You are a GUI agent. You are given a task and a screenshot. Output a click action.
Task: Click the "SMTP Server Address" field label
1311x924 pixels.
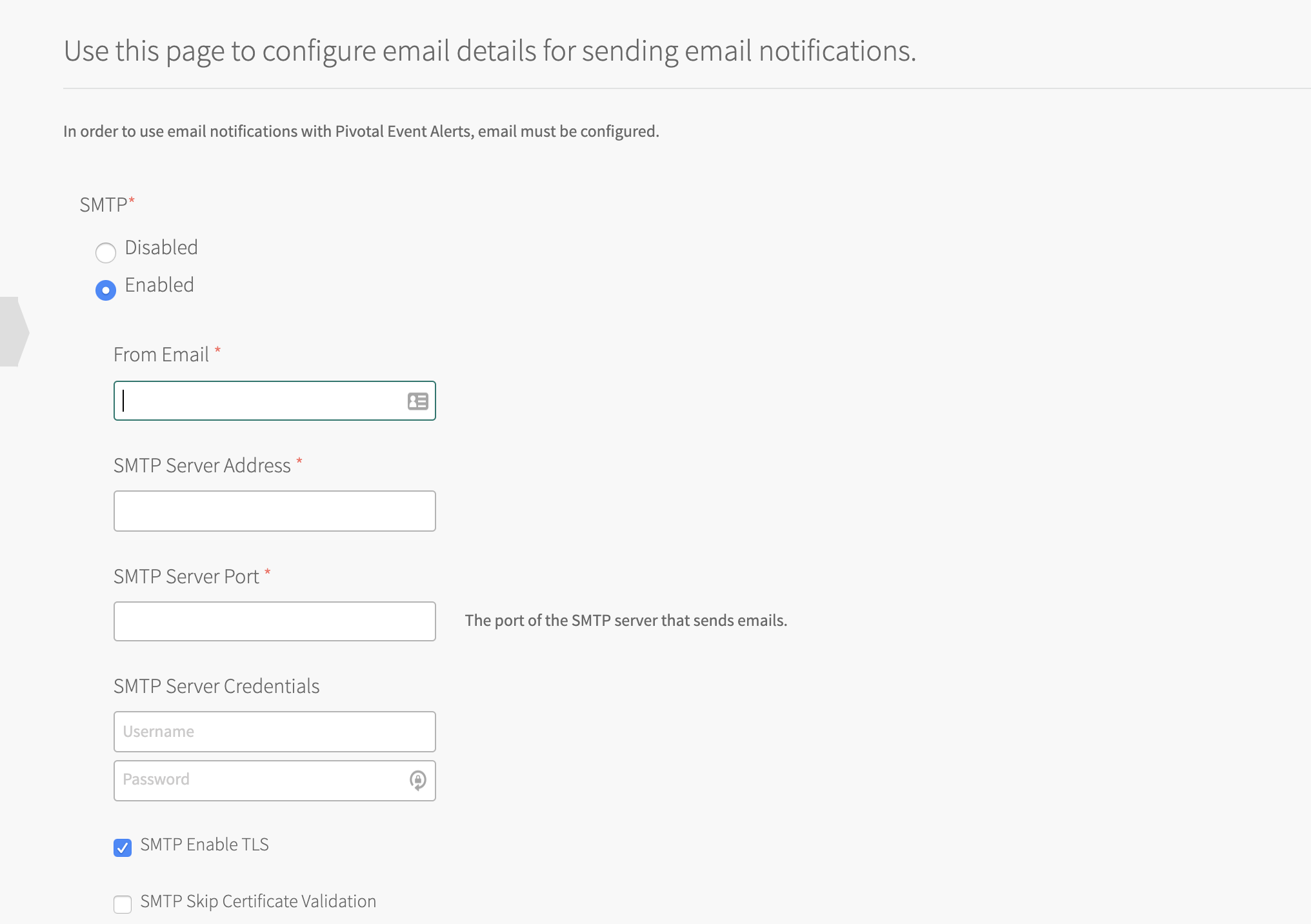pos(202,466)
